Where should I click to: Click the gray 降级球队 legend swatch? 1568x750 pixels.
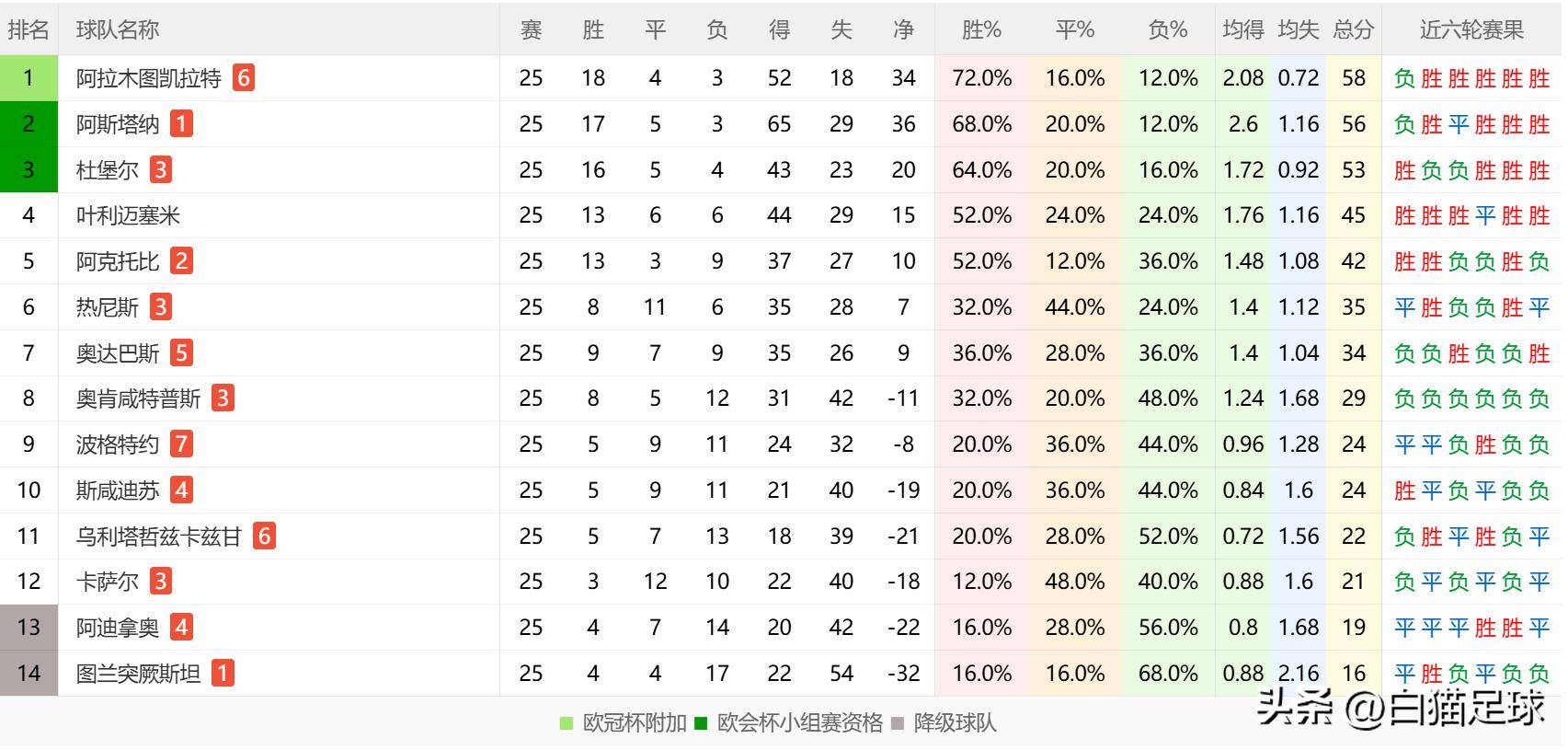898,723
